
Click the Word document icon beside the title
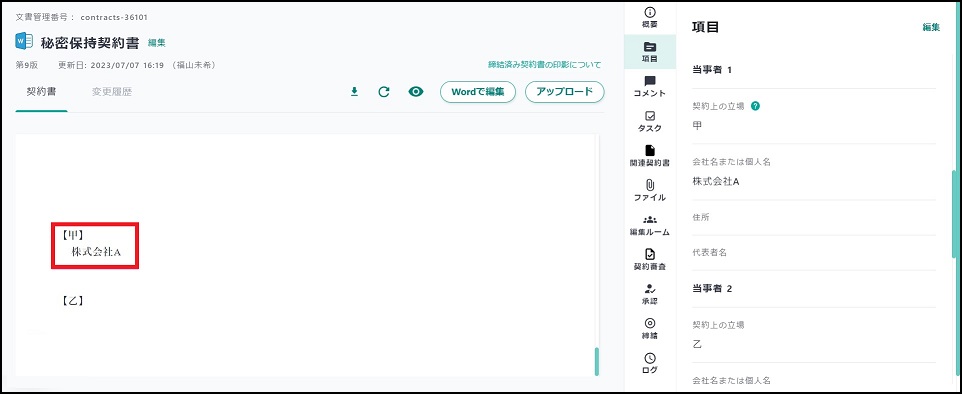click(25, 42)
